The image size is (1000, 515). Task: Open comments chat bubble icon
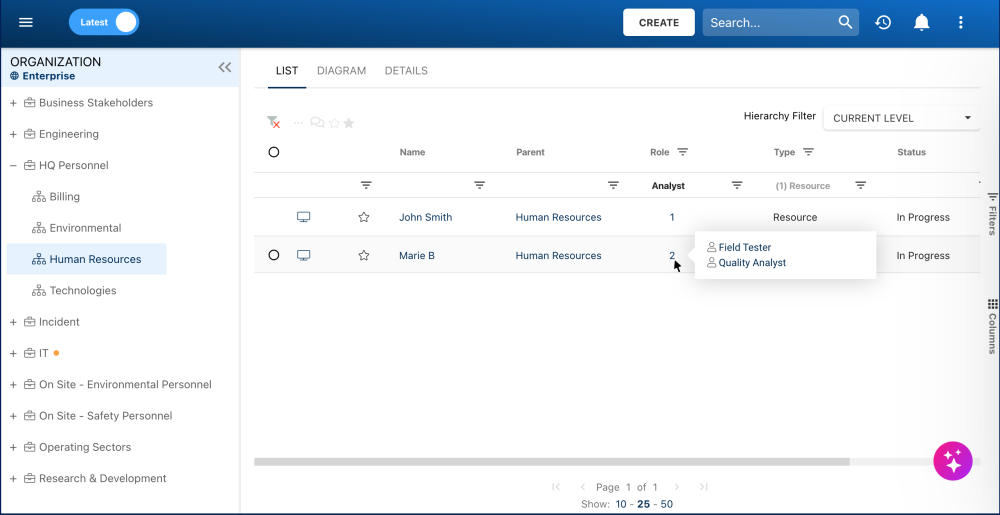317,122
